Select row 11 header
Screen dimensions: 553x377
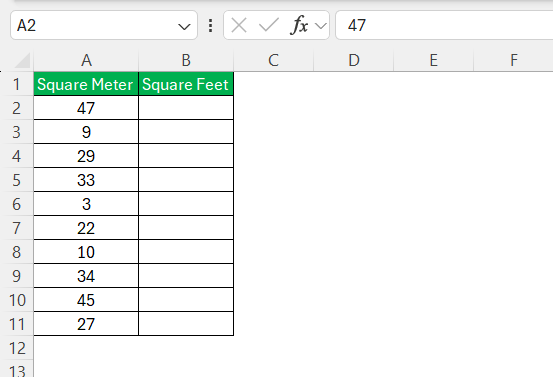pyautogui.click(x=17, y=324)
